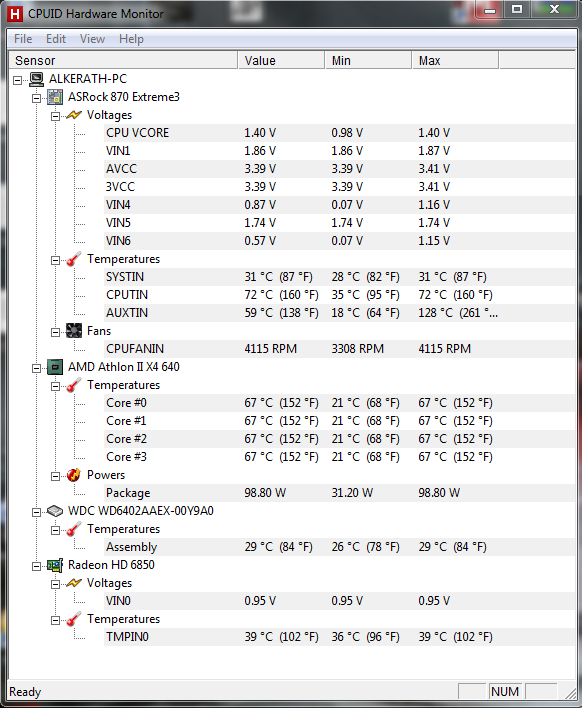Select the Core #3 row

(340, 457)
